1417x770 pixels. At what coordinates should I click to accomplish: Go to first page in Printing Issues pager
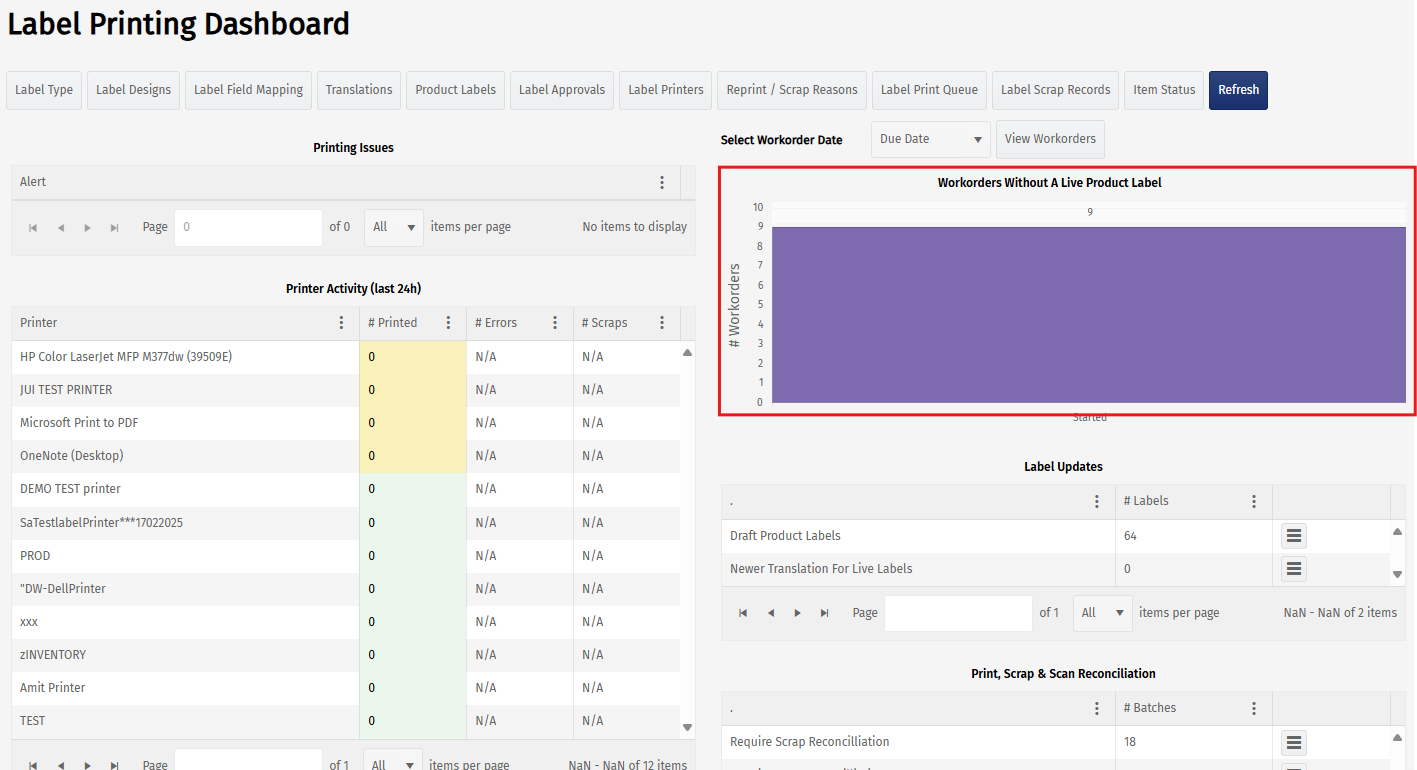(x=33, y=227)
